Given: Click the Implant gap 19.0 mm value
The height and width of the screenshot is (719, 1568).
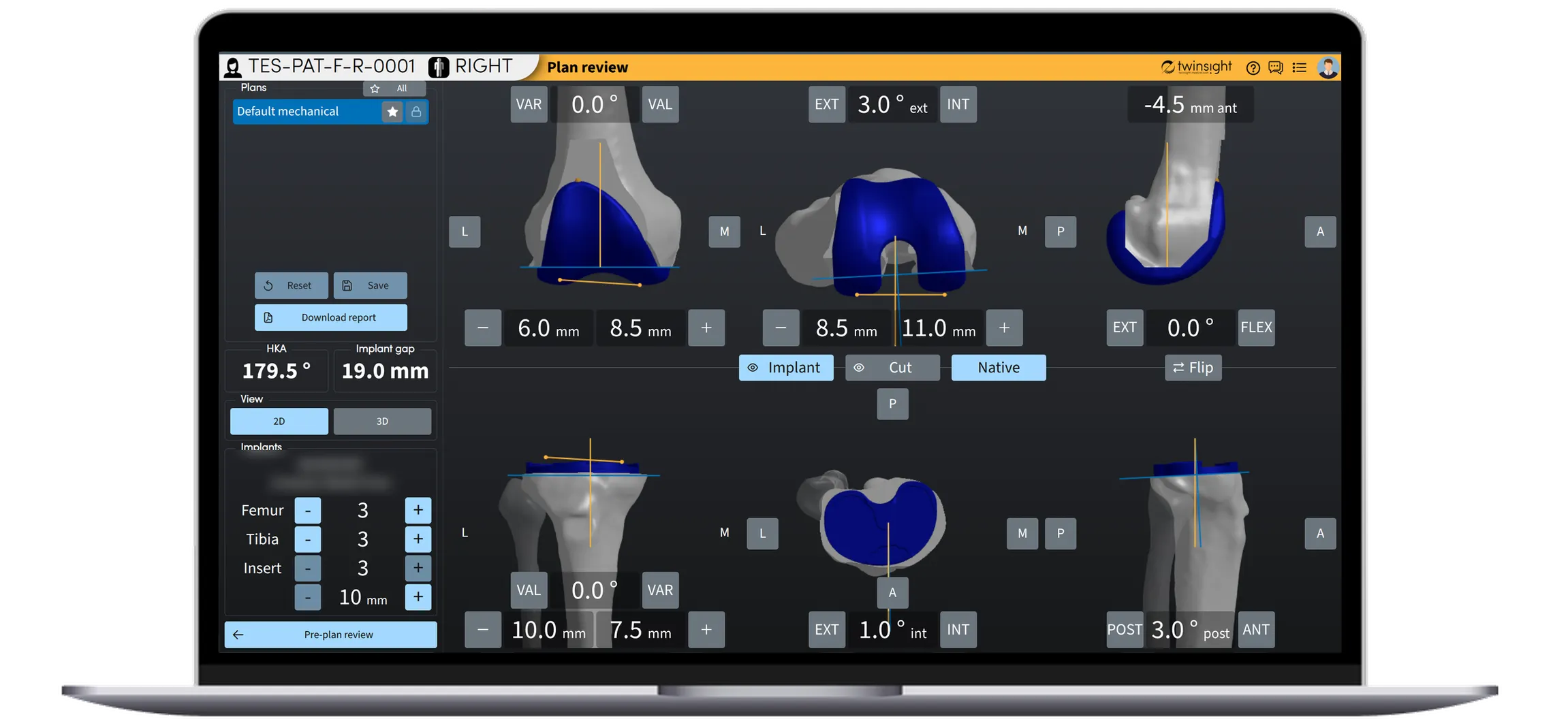Looking at the screenshot, I should pos(385,371).
